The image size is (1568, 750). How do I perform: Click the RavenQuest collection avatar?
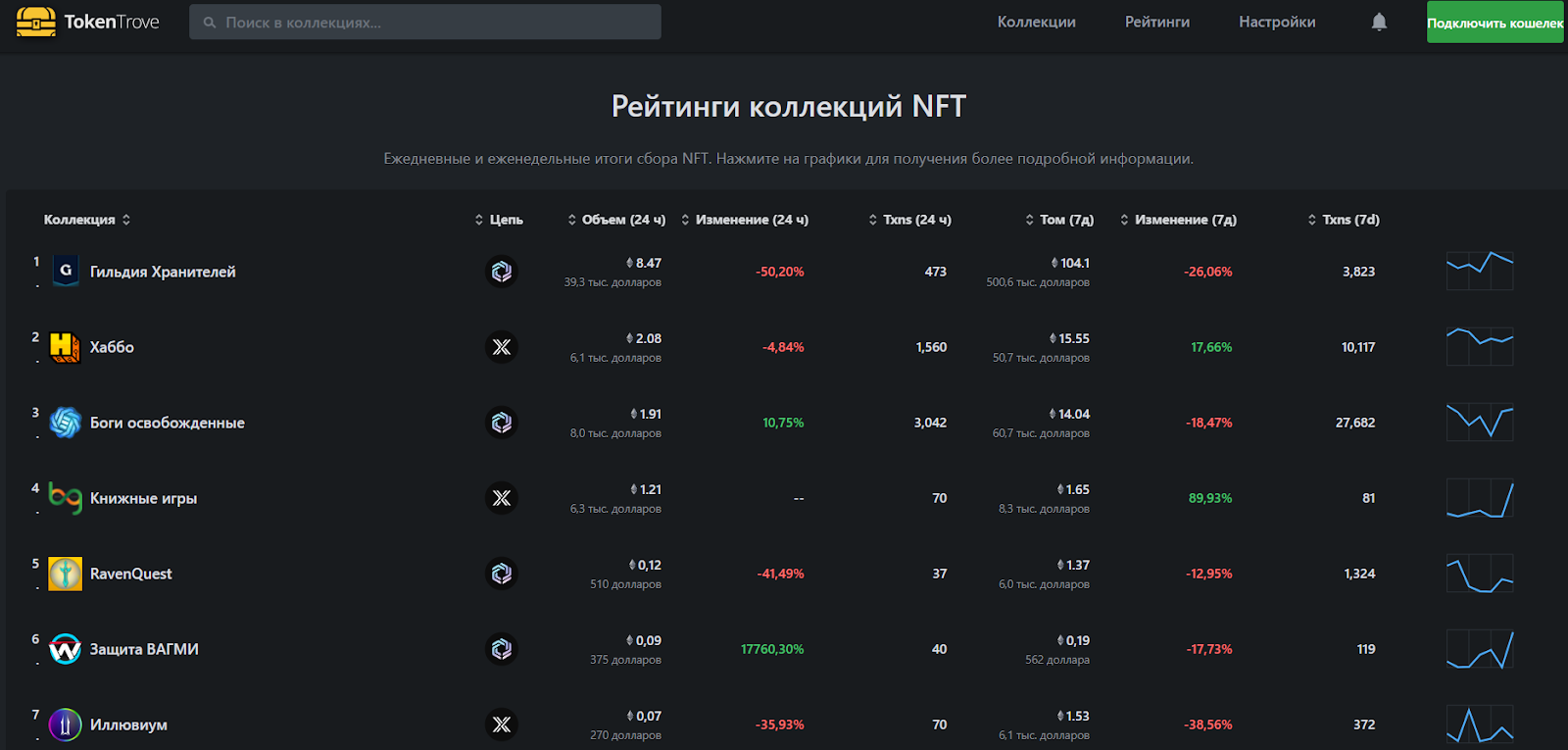click(x=66, y=574)
